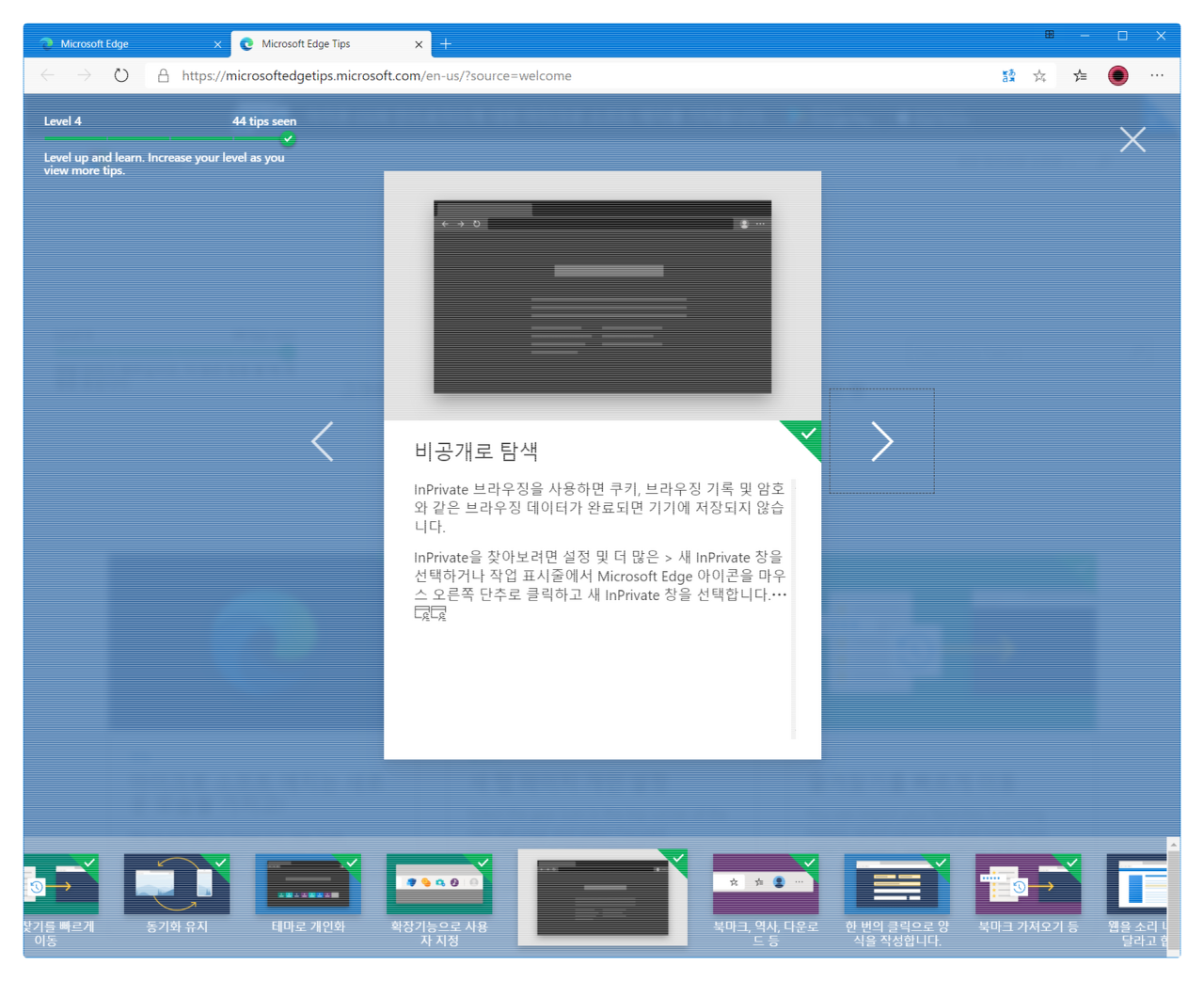Click the tab actions icon in the title bar

(1049, 35)
